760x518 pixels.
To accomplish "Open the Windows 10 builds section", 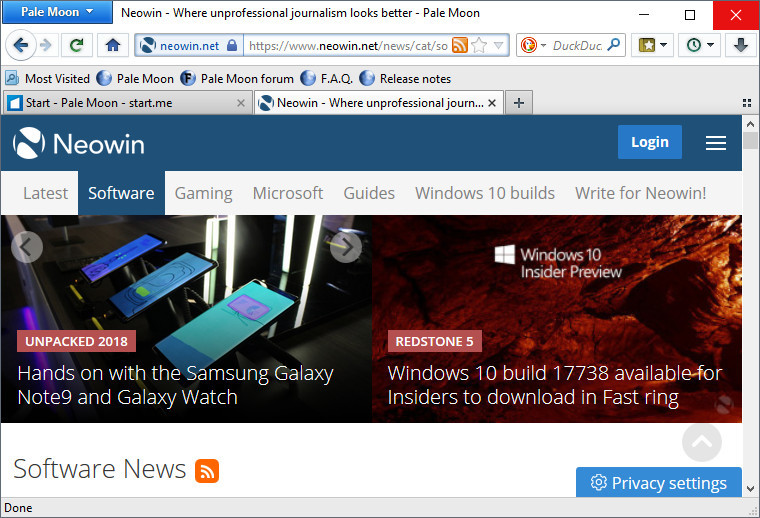I will (x=484, y=193).
